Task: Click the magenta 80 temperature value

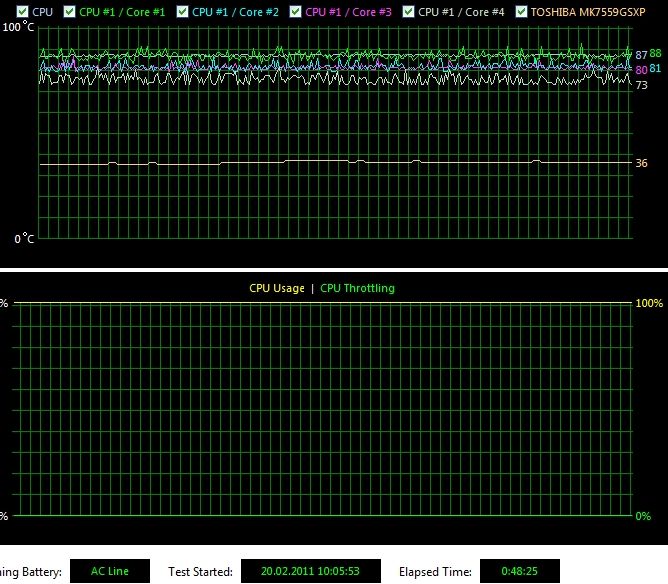Action: point(641,70)
